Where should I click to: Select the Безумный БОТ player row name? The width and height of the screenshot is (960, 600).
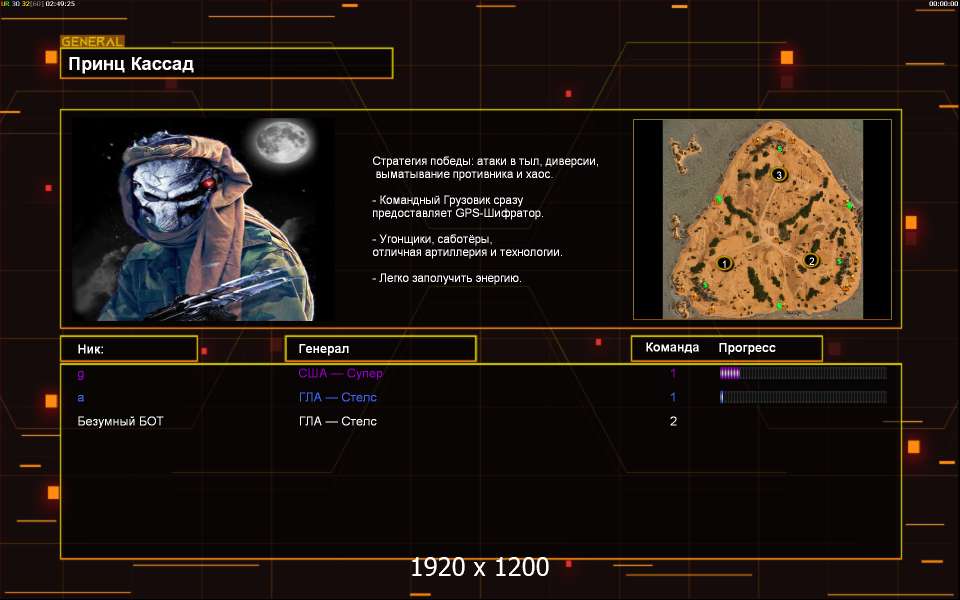point(121,421)
